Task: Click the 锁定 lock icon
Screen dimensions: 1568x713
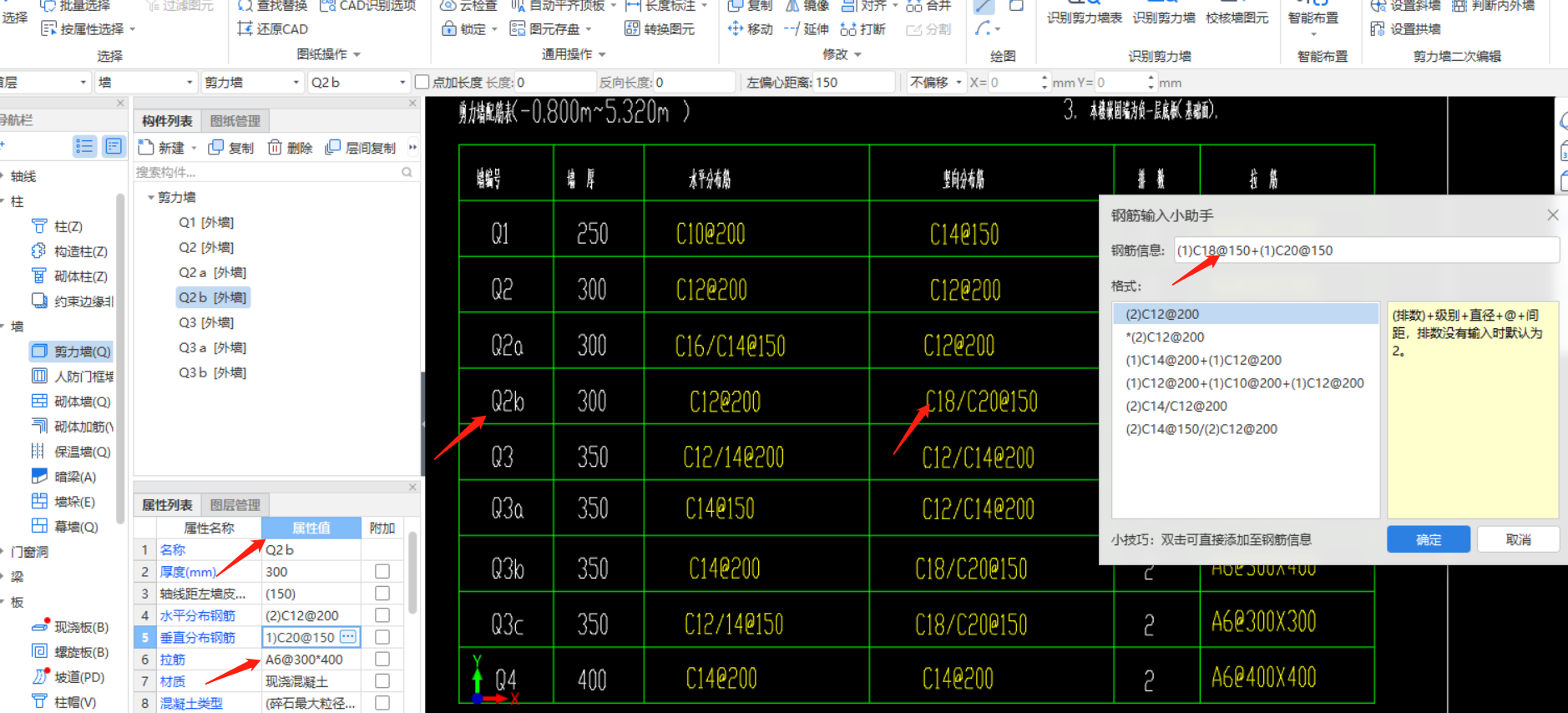Action: tap(448, 28)
